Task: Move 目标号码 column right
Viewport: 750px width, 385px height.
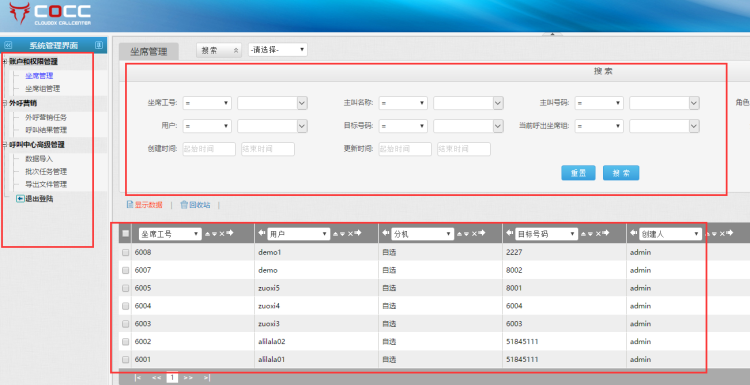Action: (x=606, y=233)
